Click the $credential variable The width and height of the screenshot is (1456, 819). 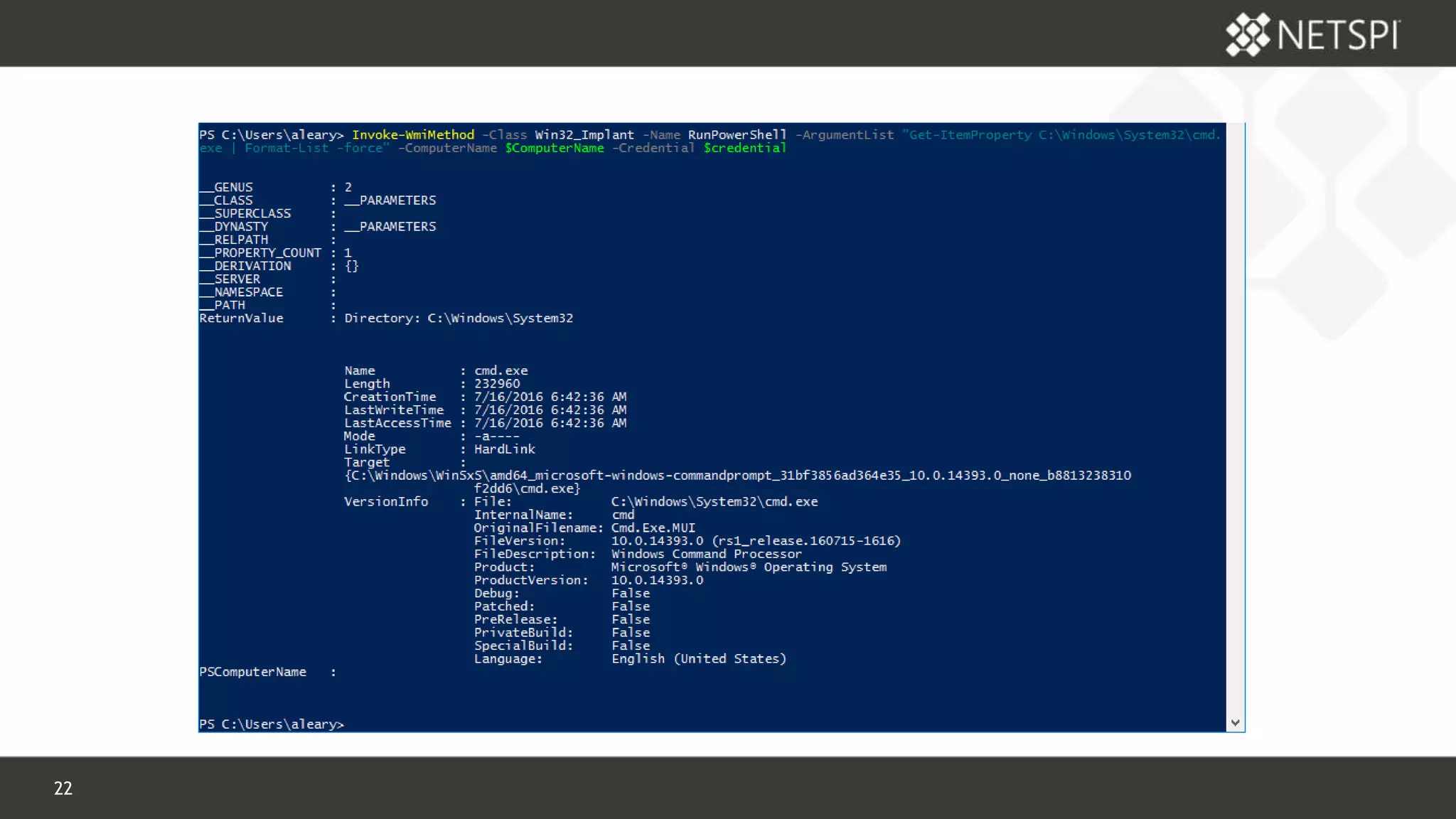pos(744,148)
